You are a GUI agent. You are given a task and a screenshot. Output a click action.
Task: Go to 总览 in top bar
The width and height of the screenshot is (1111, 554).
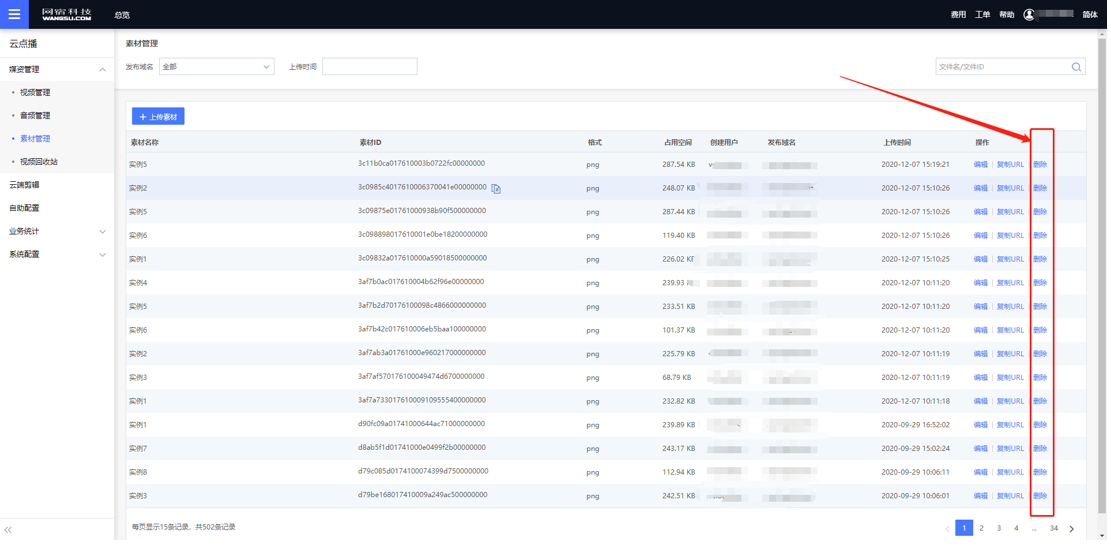(x=122, y=15)
